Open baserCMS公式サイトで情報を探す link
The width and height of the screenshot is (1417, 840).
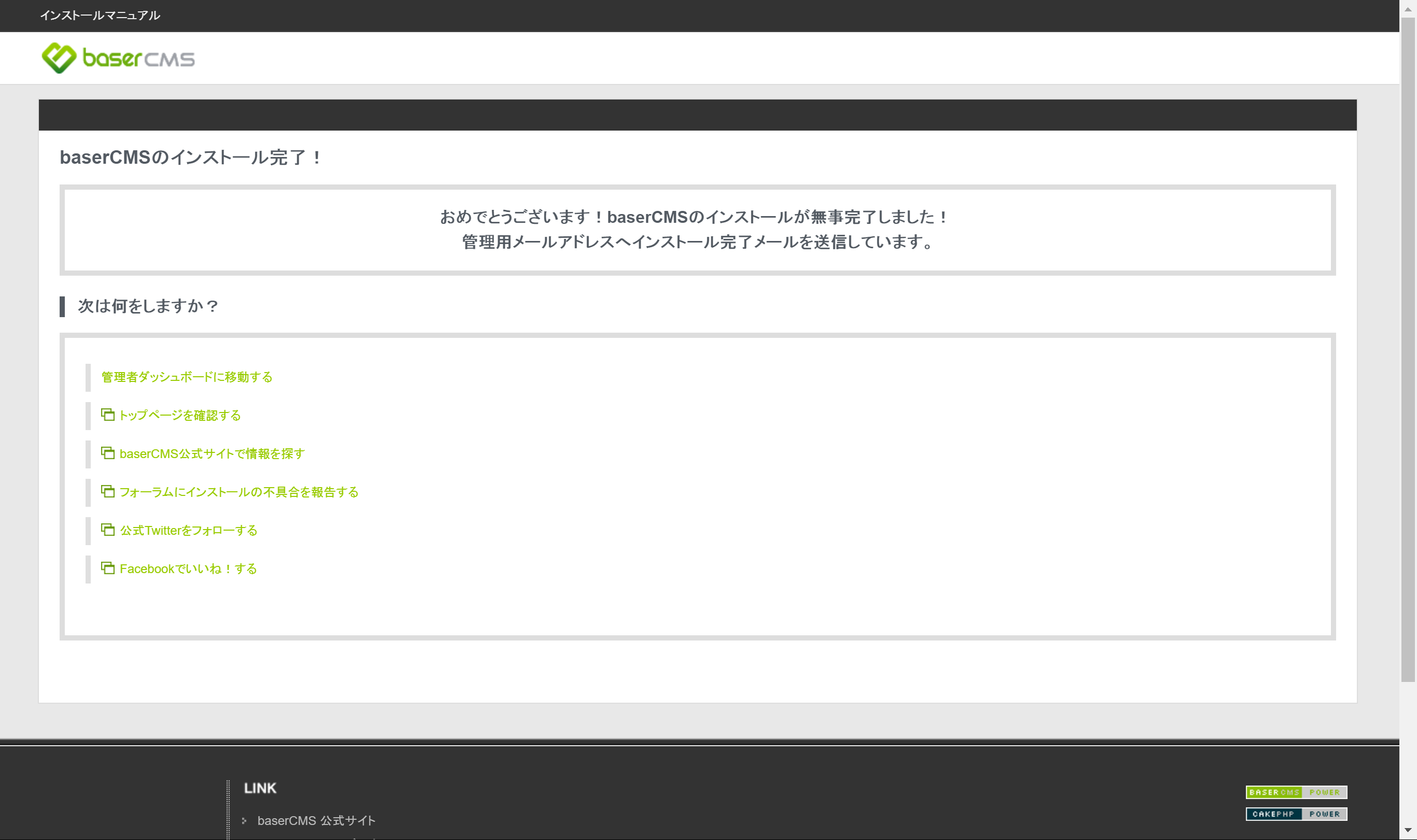click(213, 454)
